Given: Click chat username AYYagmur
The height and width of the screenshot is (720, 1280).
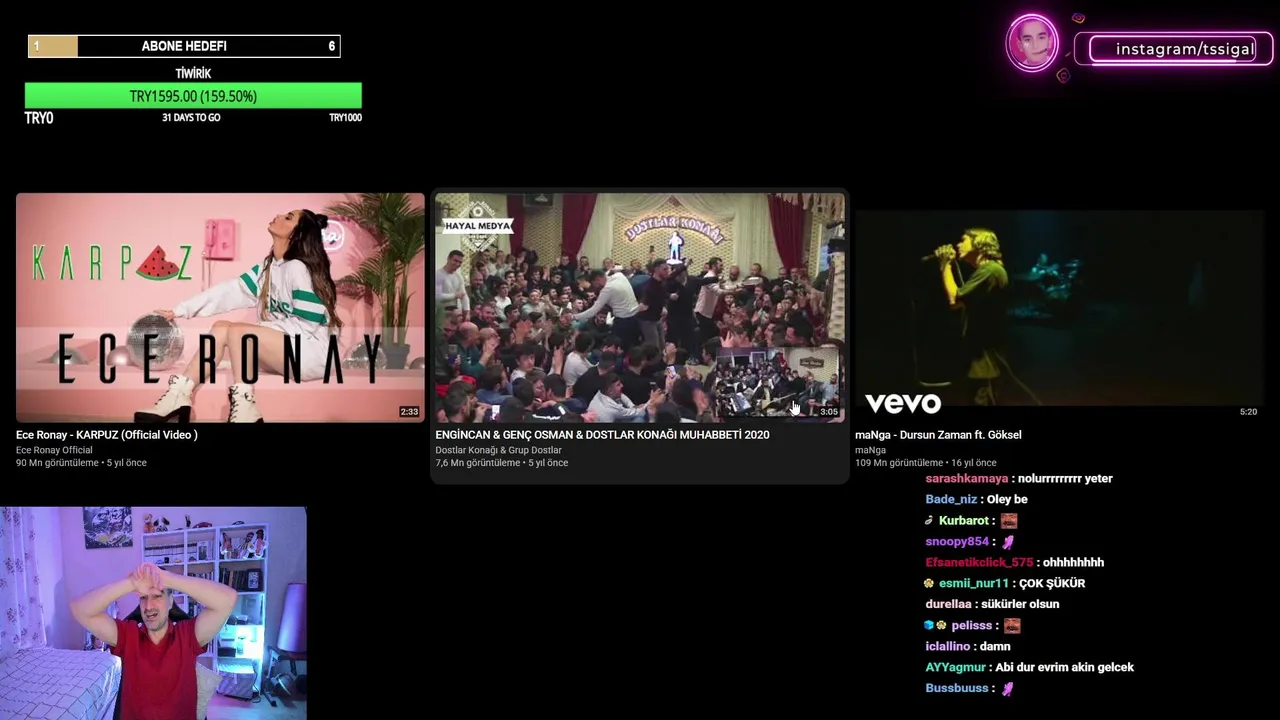Looking at the screenshot, I should 955,668.
